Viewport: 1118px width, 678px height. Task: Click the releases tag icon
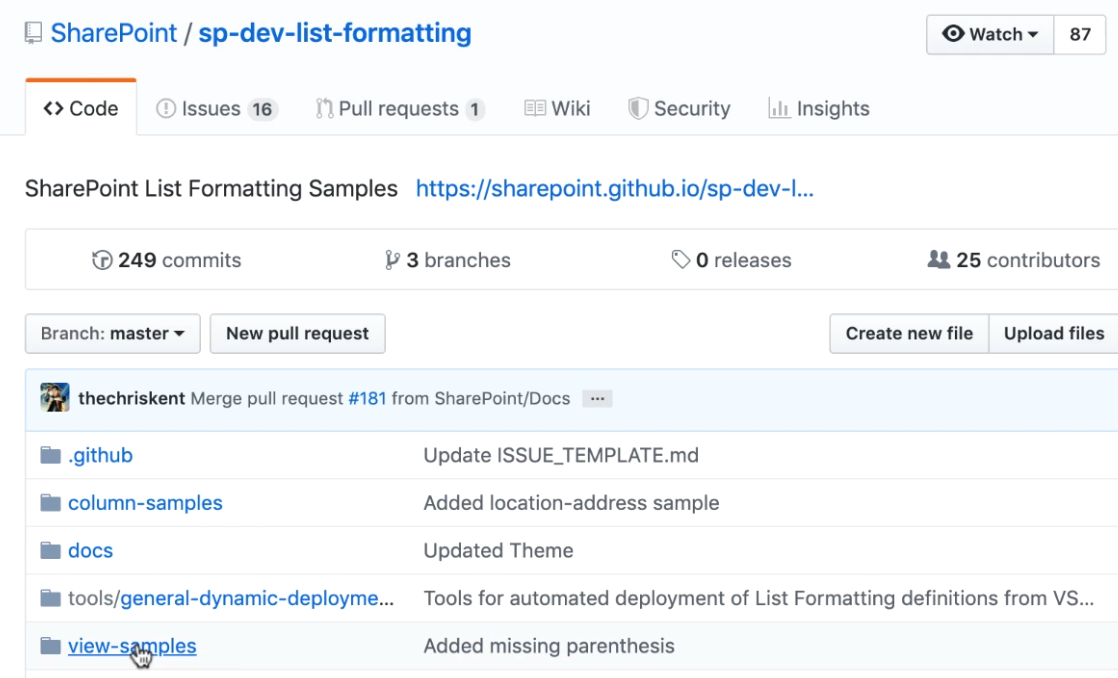point(681,260)
